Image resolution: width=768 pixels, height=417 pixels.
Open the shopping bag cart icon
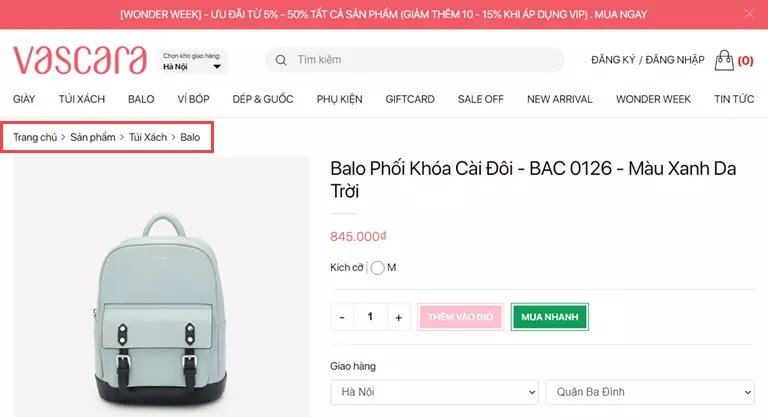(724, 60)
